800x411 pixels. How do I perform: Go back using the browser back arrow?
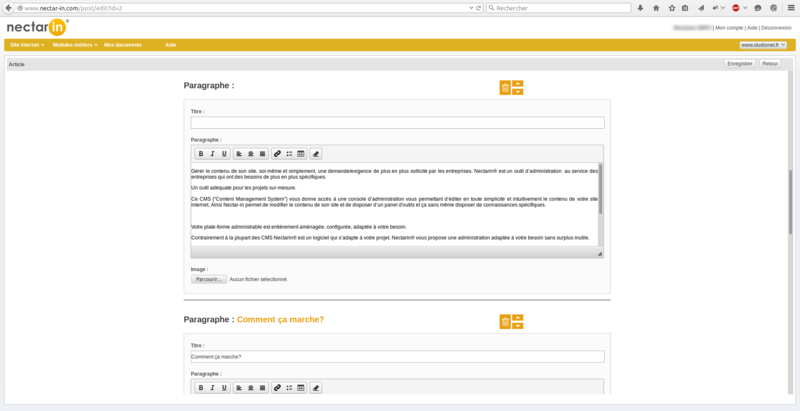9,8
